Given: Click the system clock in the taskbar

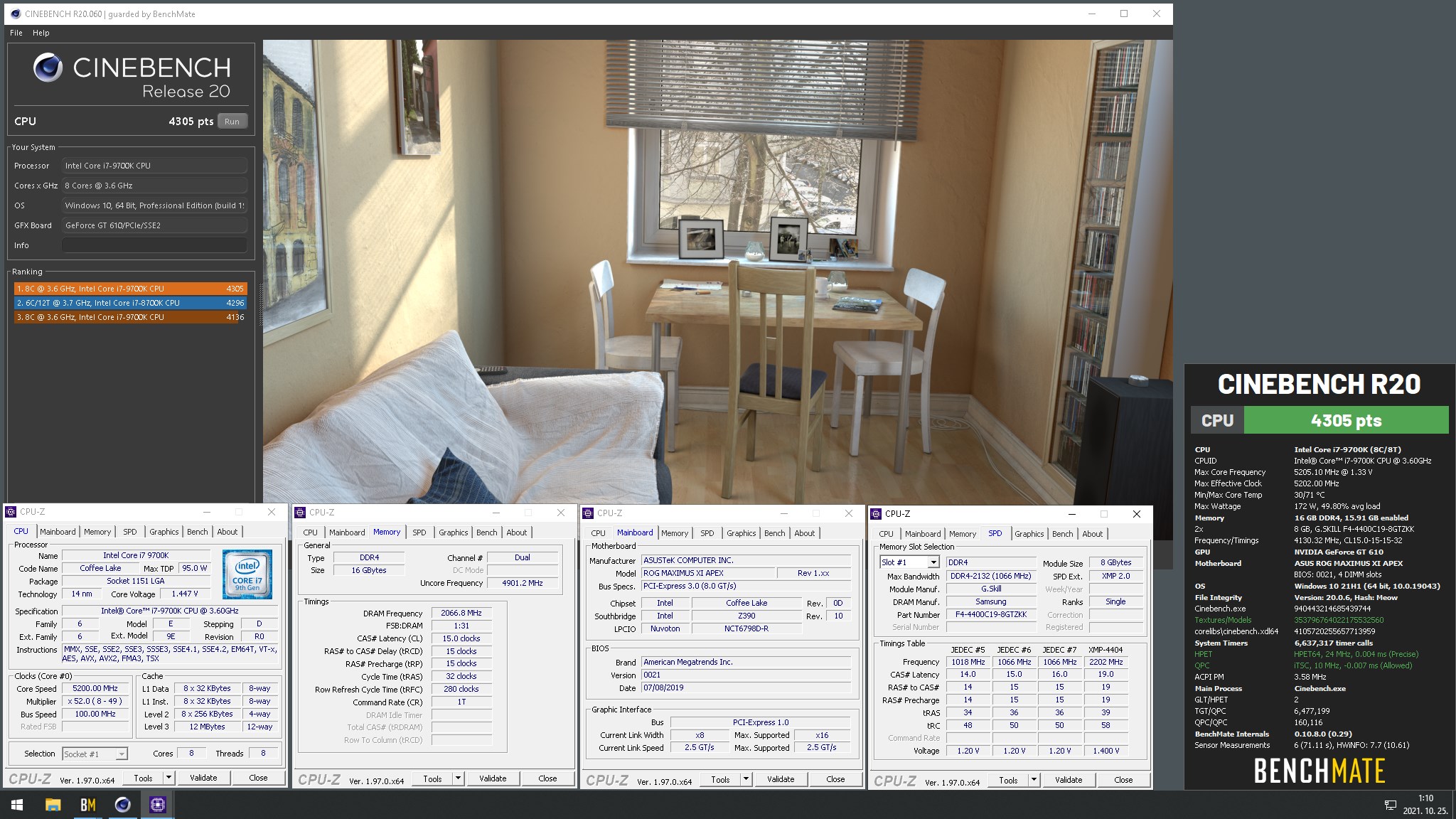Looking at the screenshot, I should pos(1425,804).
